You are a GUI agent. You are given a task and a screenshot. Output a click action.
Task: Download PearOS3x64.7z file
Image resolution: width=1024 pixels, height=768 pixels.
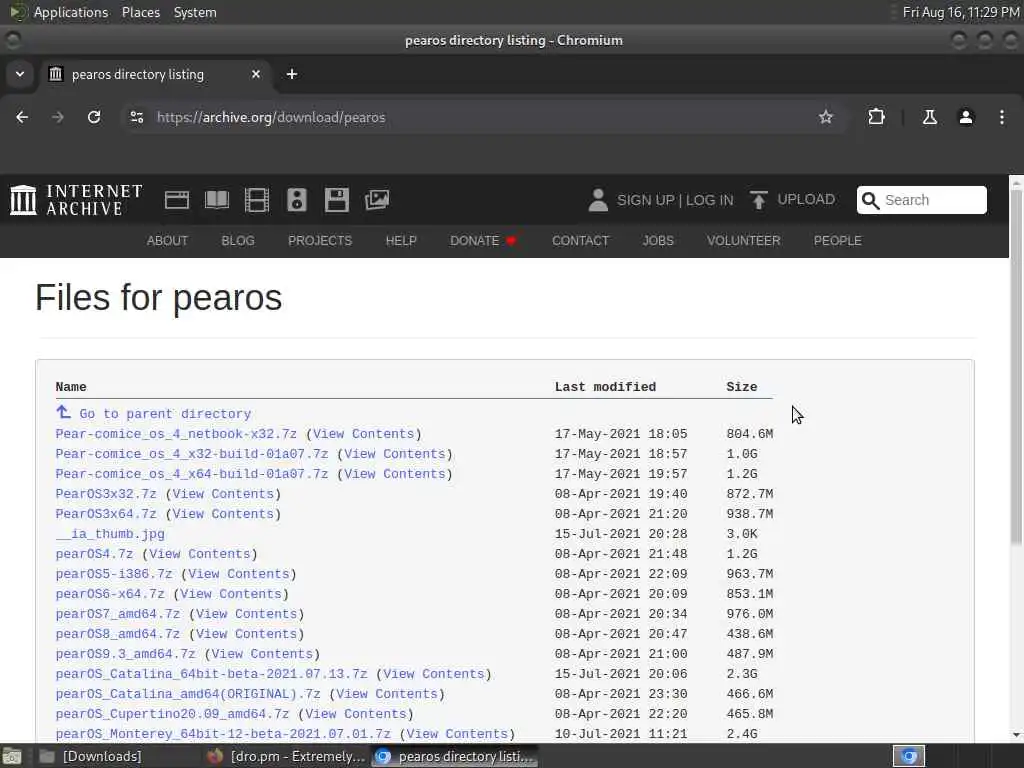pos(106,514)
